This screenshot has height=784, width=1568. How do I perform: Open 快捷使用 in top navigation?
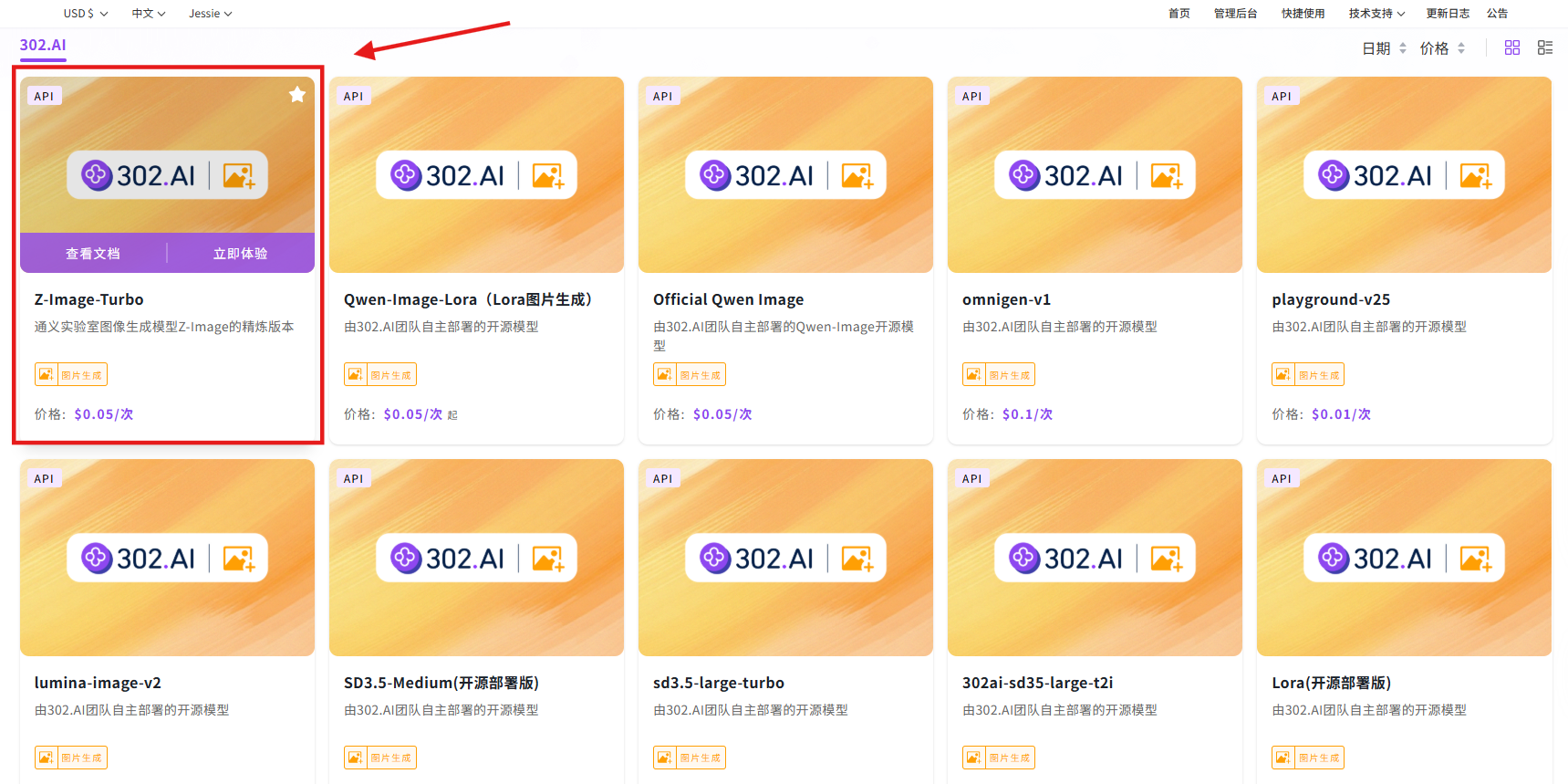pyautogui.click(x=1303, y=14)
